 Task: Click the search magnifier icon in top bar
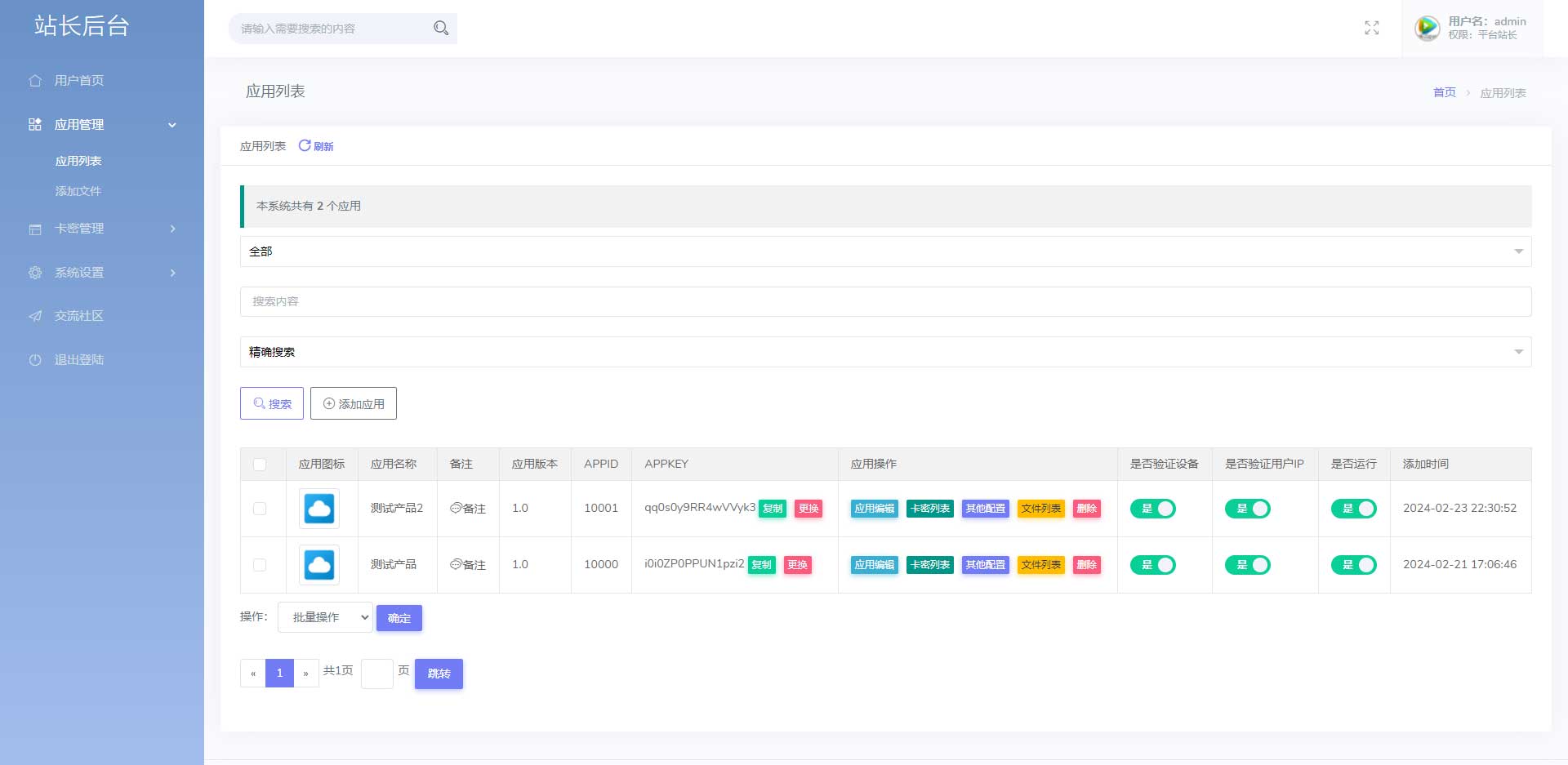point(441,29)
